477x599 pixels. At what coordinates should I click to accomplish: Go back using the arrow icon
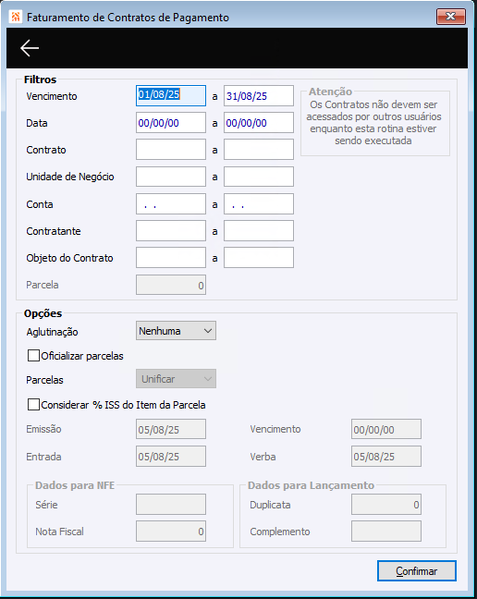(29, 48)
